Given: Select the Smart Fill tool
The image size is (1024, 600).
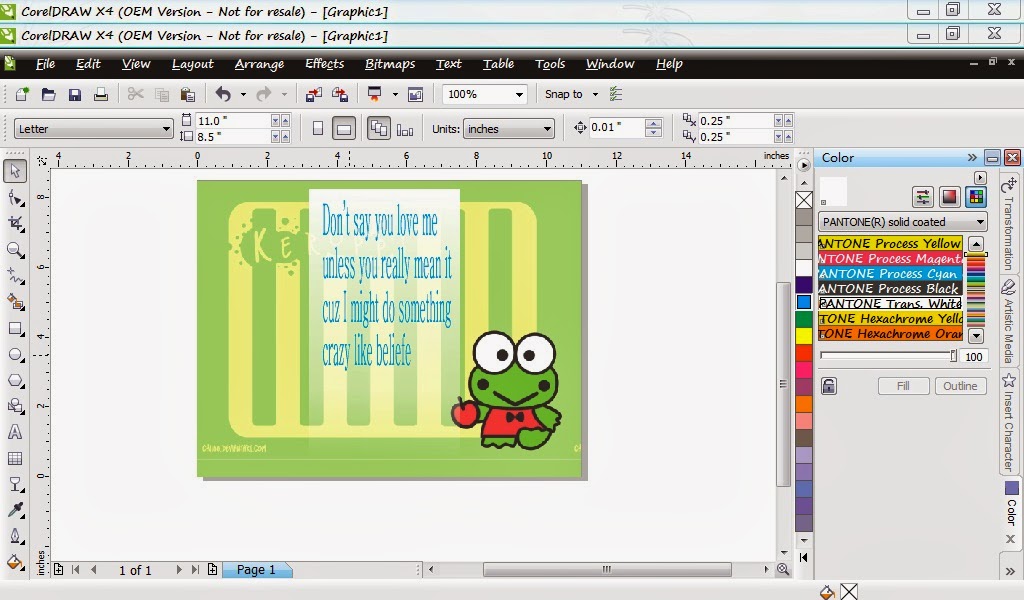Looking at the screenshot, I should click(x=15, y=302).
